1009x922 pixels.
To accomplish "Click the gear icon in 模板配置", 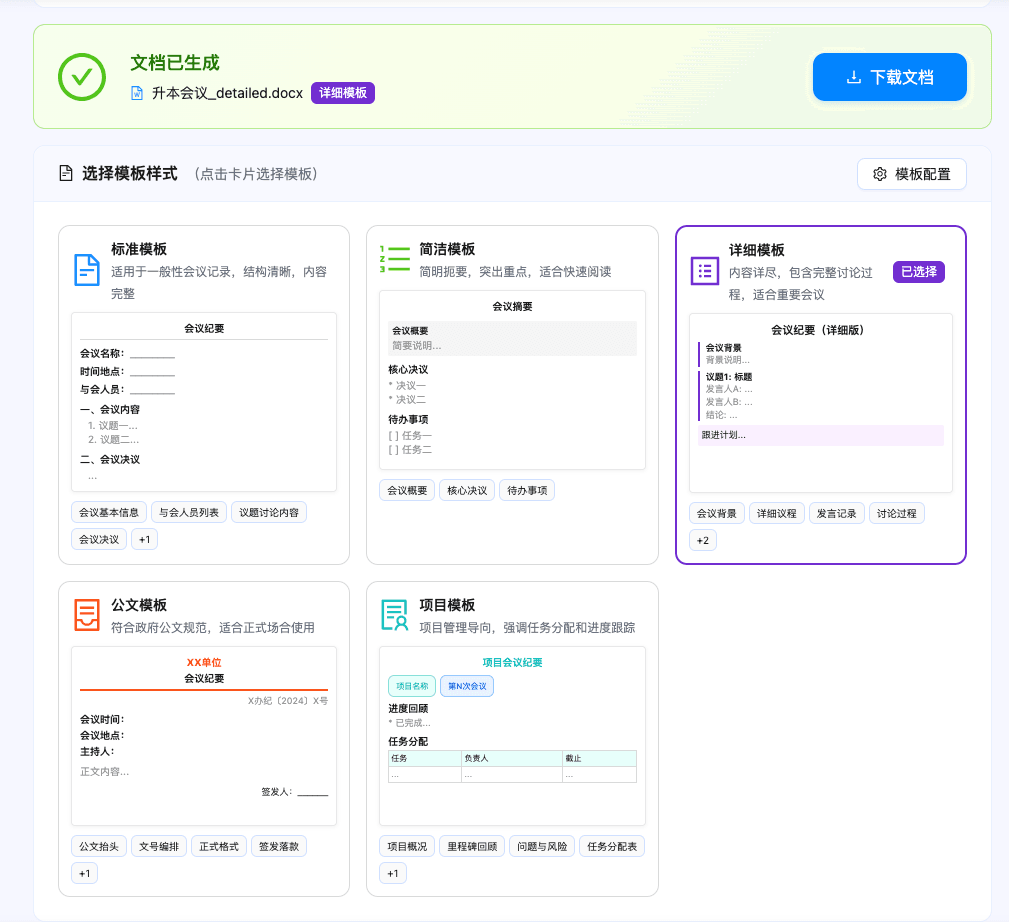I will tap(880, 174).
